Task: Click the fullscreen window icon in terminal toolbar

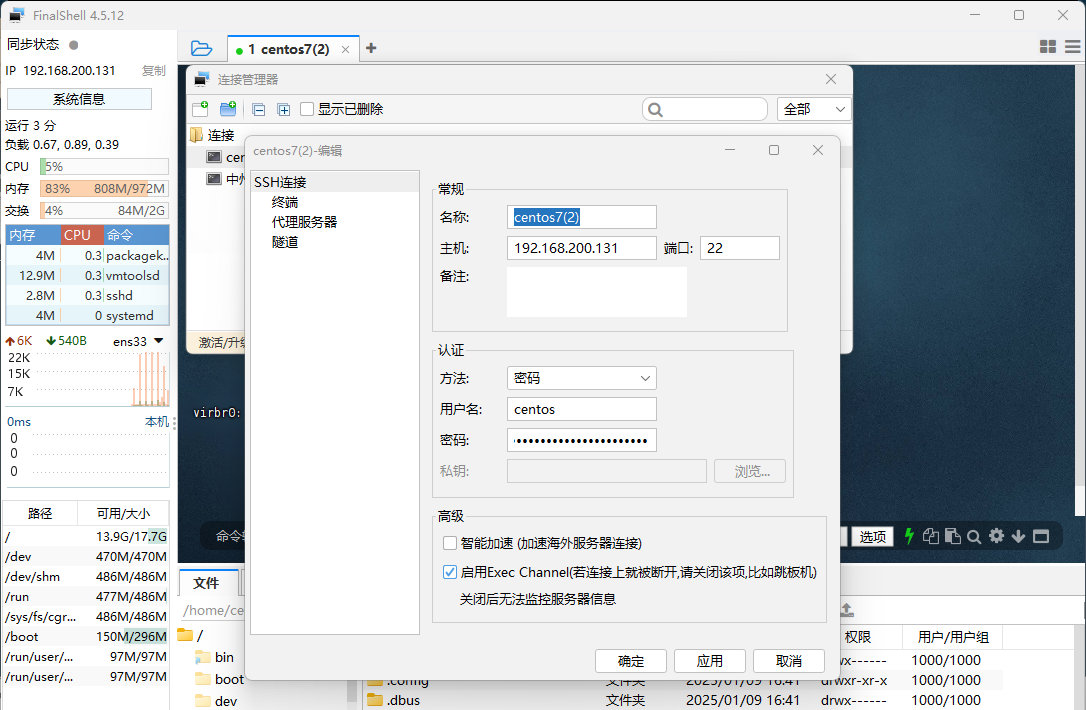Action: 1041,536
